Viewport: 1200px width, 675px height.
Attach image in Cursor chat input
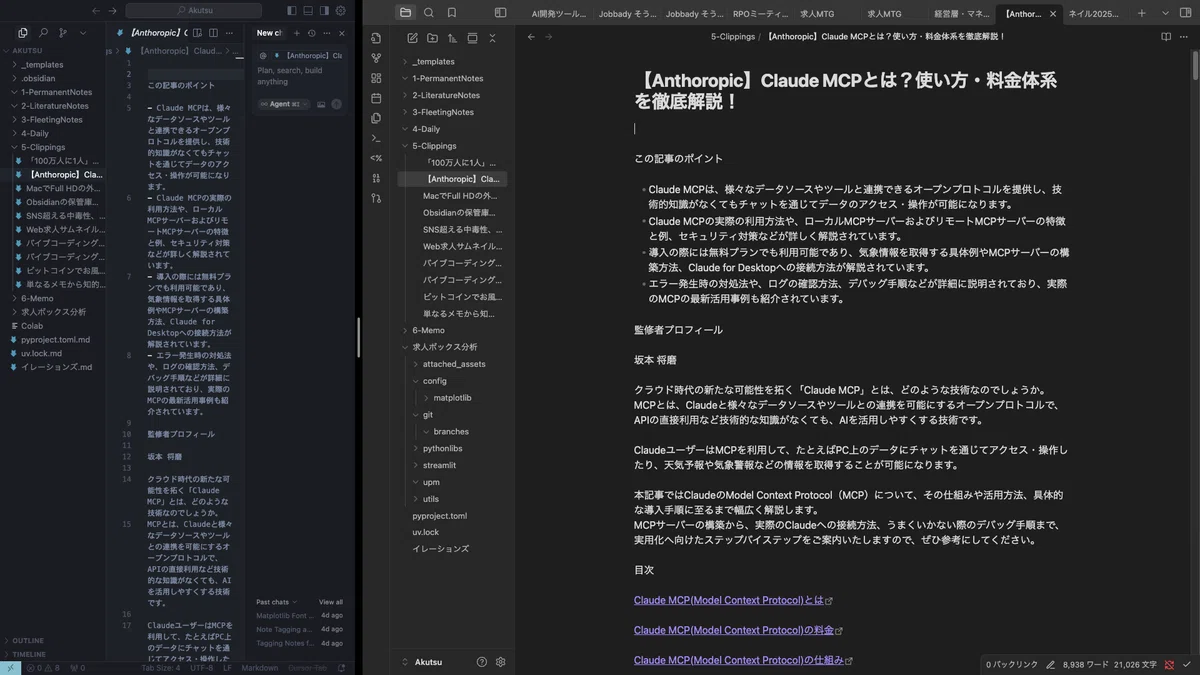(321, 104)
